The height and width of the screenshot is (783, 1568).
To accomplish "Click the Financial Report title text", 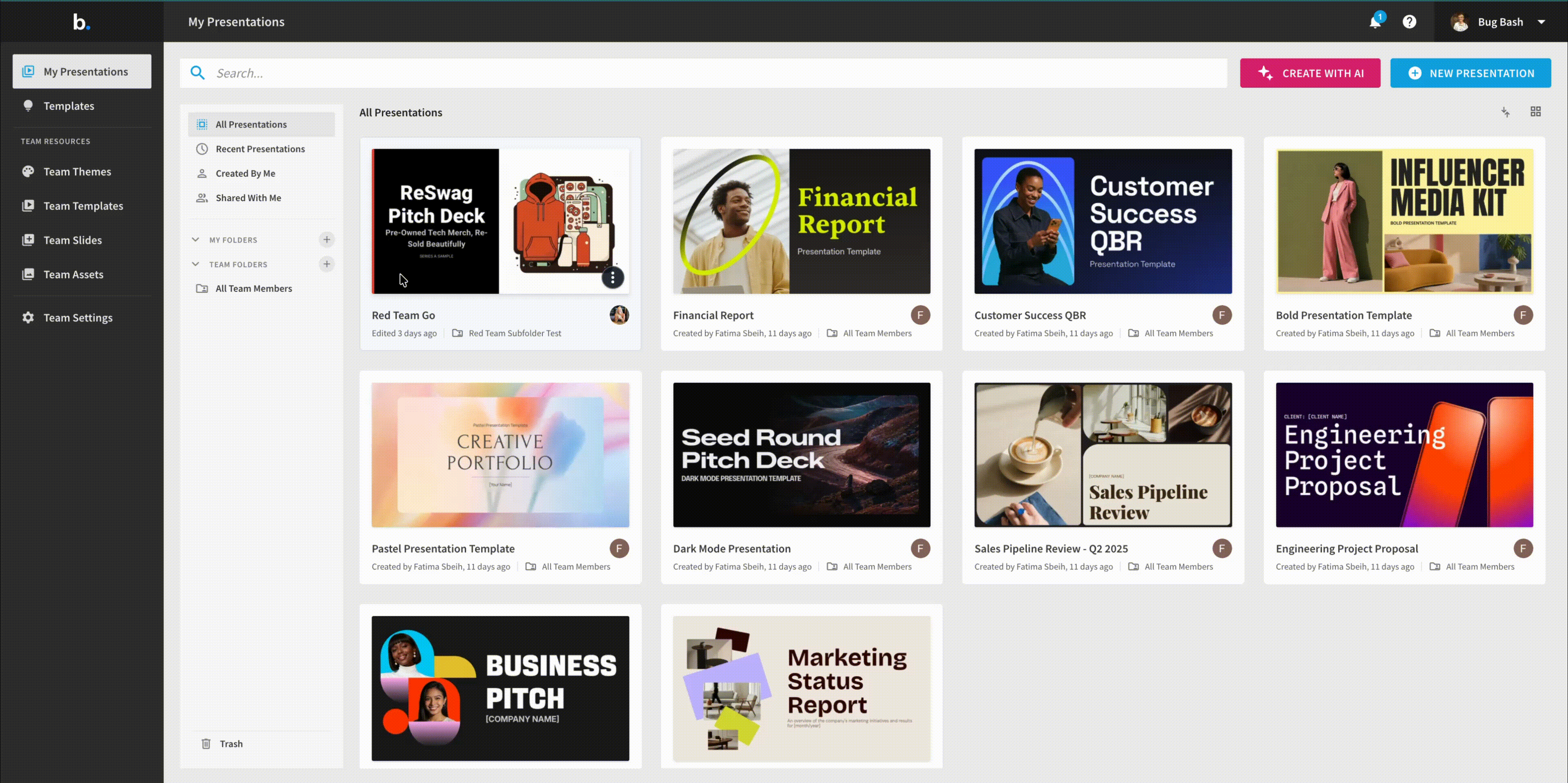I will (x=713, y=315).
